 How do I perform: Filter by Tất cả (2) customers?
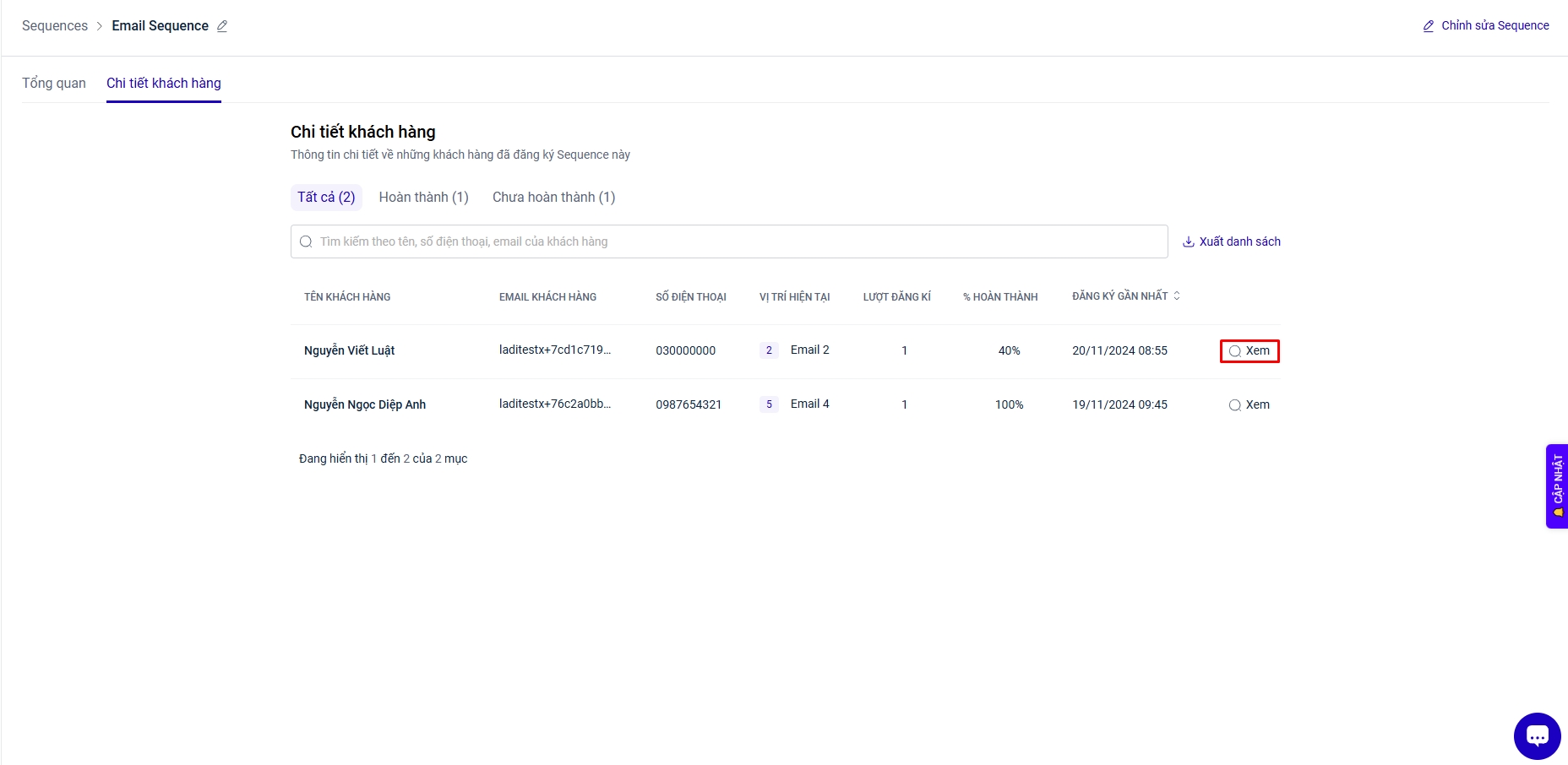point(326,197)
